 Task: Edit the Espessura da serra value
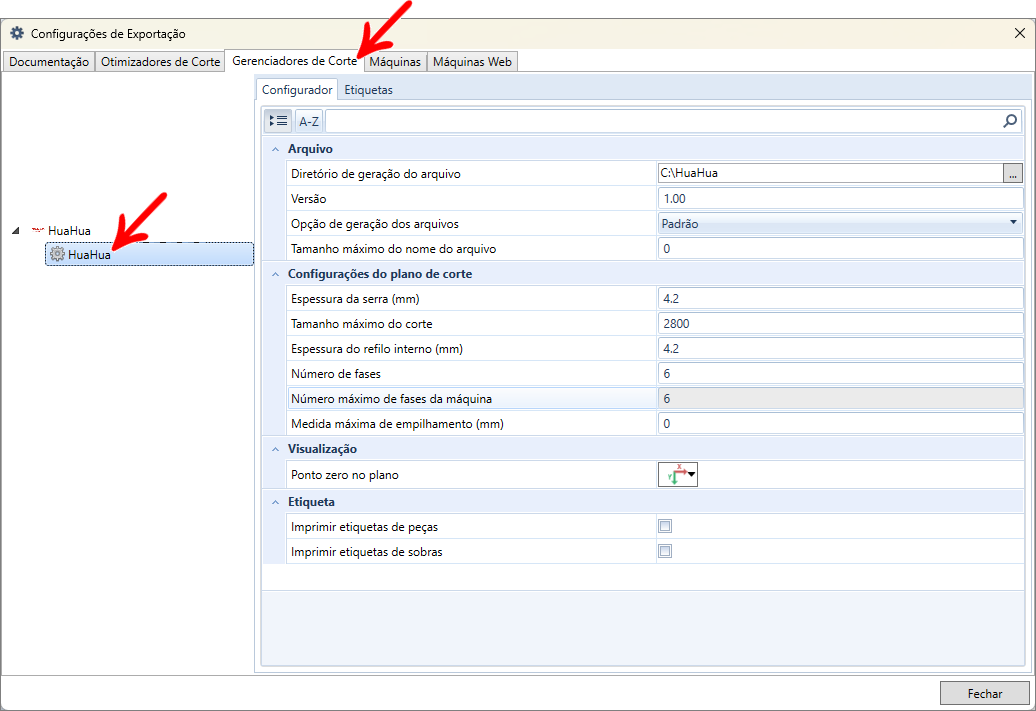pos(840,299)
